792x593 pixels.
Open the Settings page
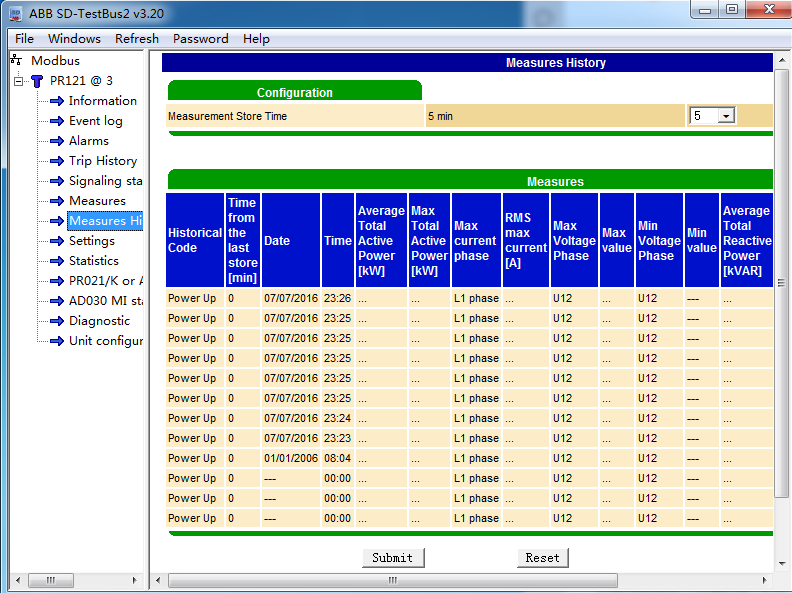point(91,241)
